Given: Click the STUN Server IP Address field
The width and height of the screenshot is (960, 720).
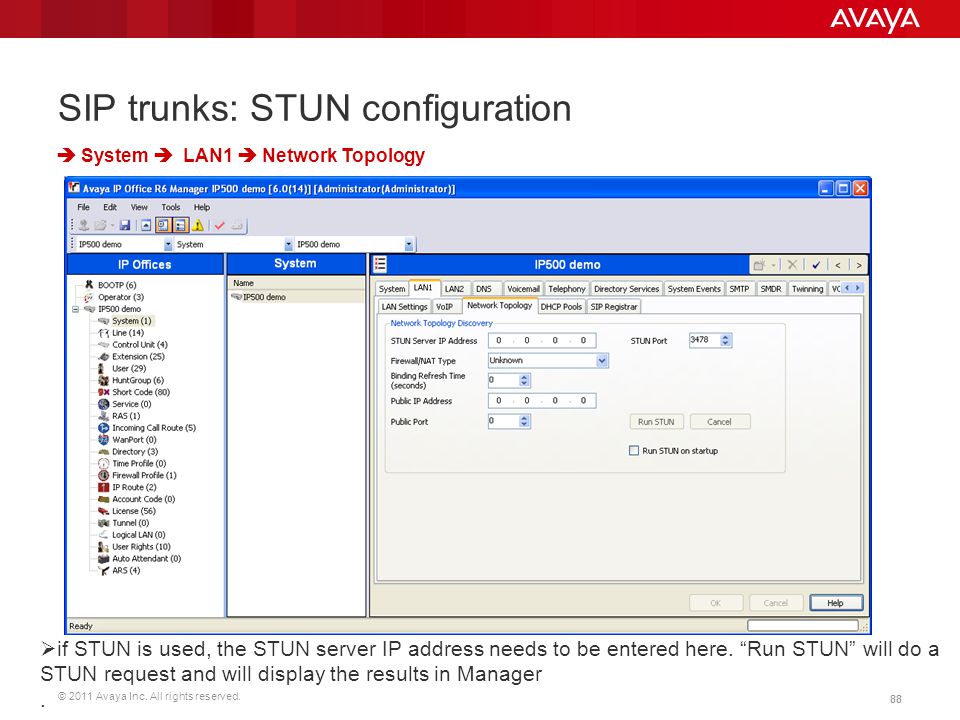Looking at the screenshot, I should tap(542, 340).
